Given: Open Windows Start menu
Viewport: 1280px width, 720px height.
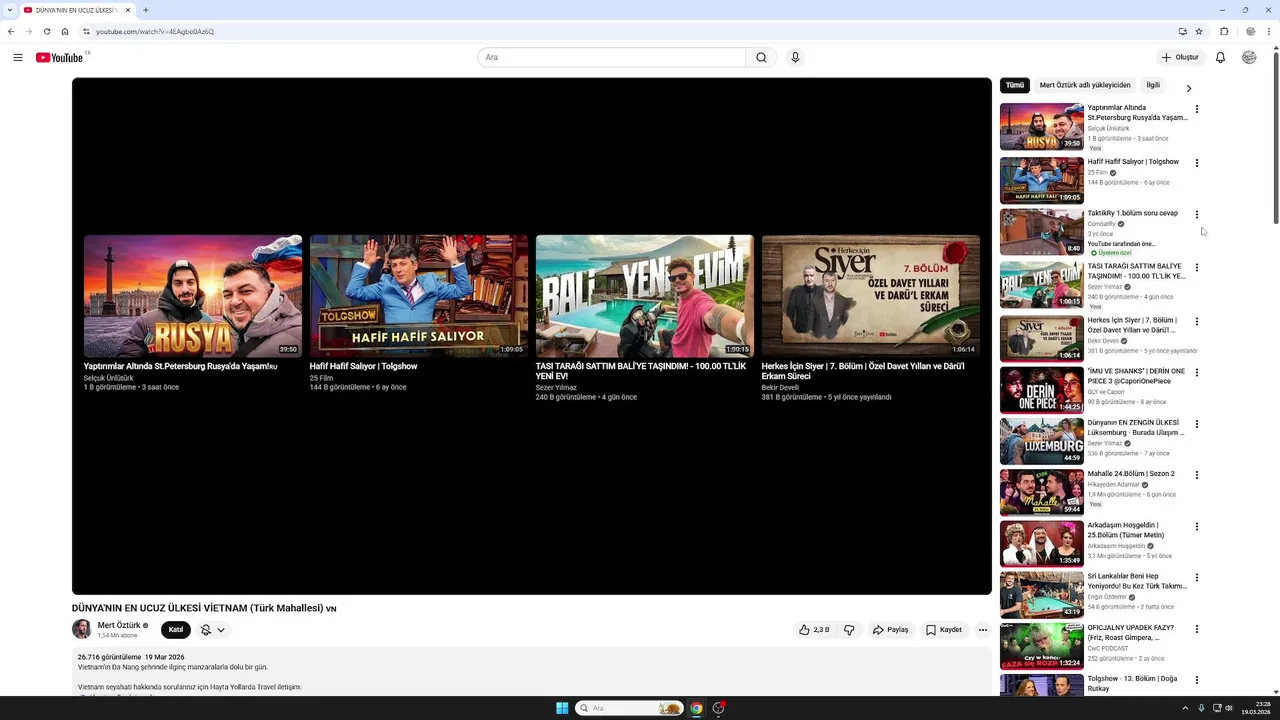Looking at the screenshot, I should coord(562,708).
